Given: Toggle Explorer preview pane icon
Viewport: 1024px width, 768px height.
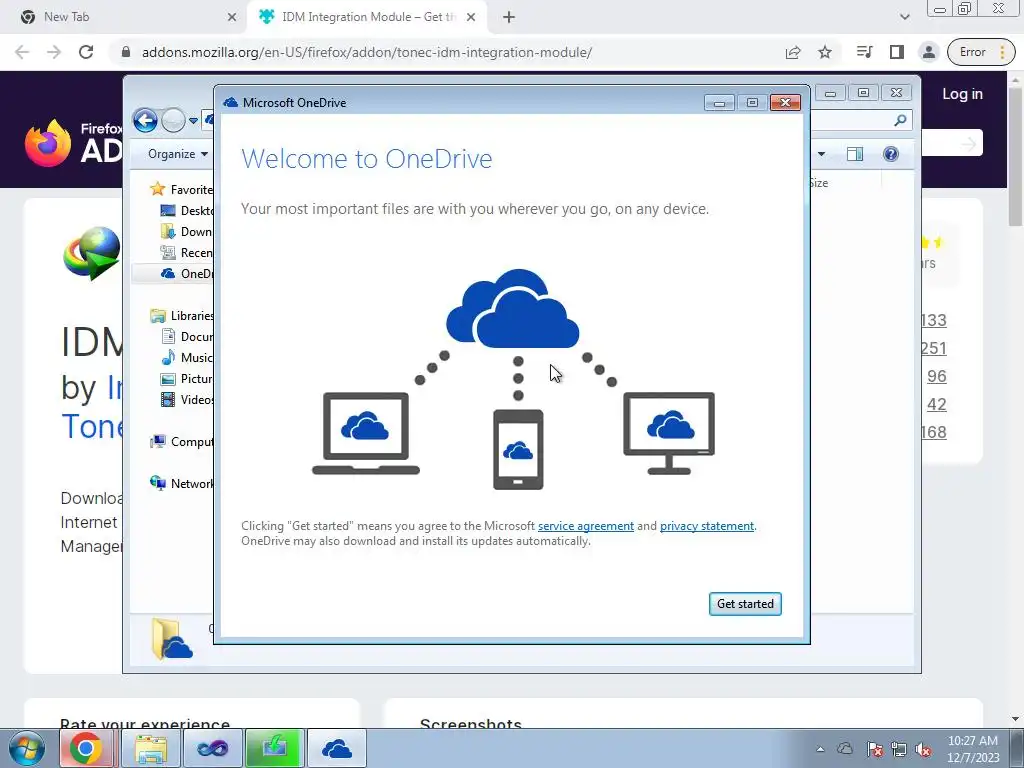Looking at the screenshot, I should pyautogui.click(x=854, y=154).
